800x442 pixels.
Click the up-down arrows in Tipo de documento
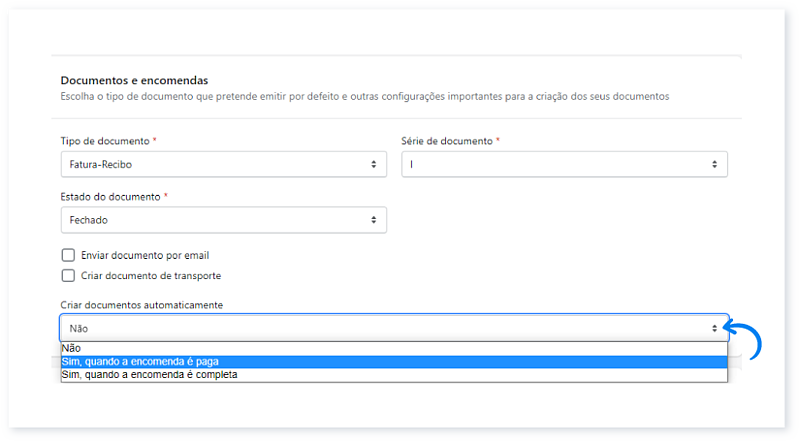[373, 164]
